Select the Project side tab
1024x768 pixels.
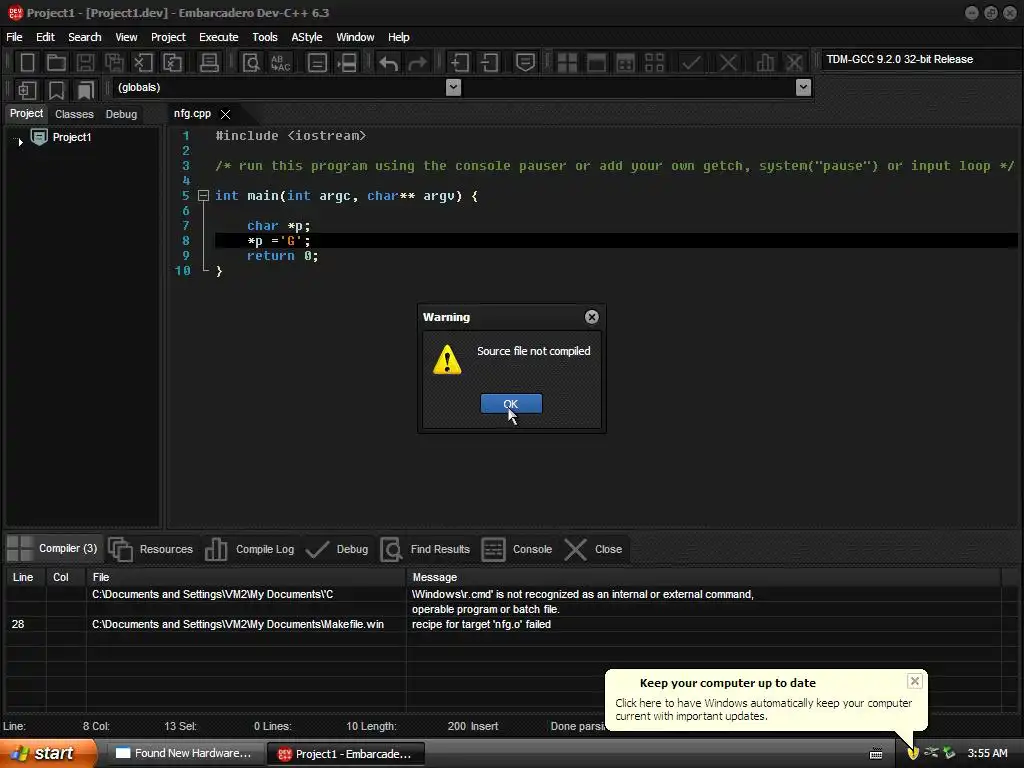(26, 114)
